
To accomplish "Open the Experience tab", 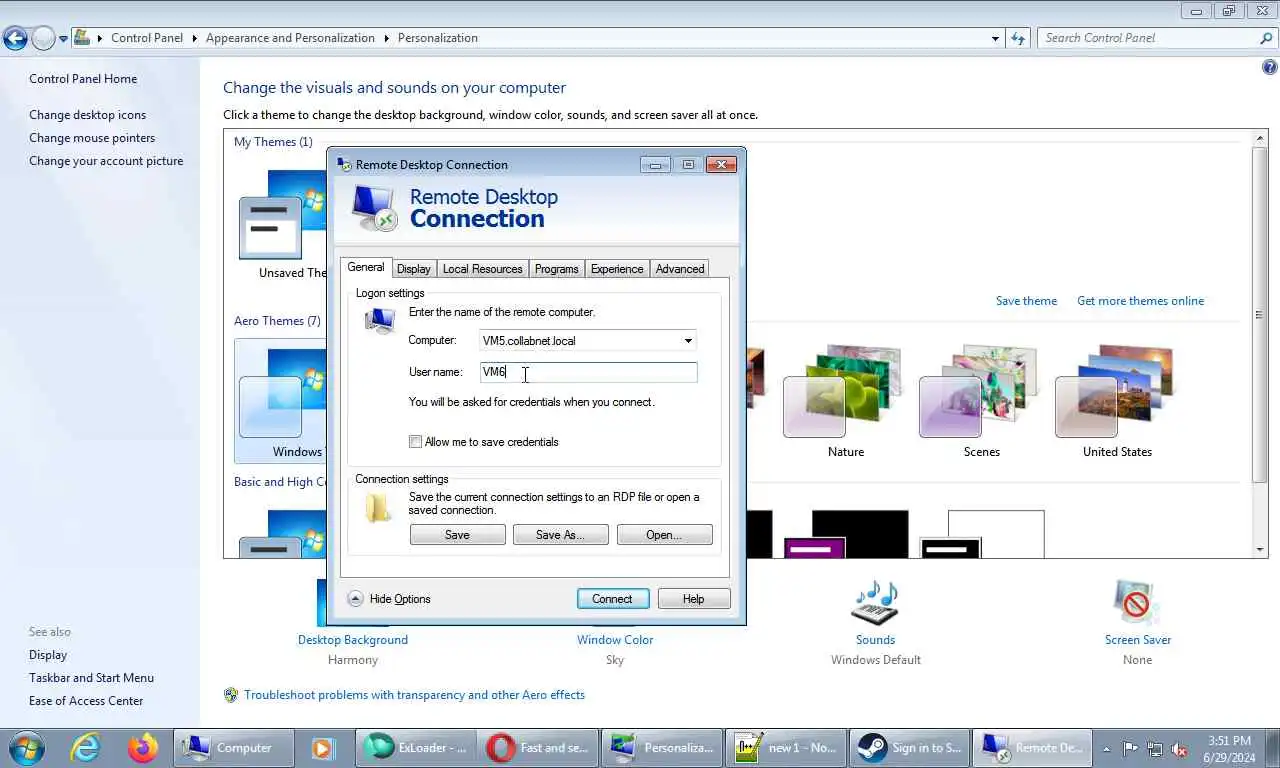I will click(x=617, y=269).
